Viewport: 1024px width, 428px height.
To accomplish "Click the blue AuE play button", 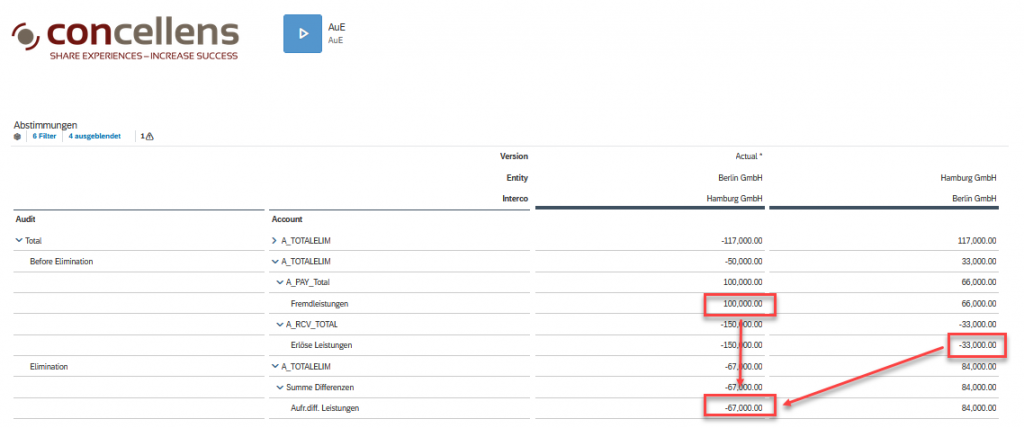I will (303, 34).
